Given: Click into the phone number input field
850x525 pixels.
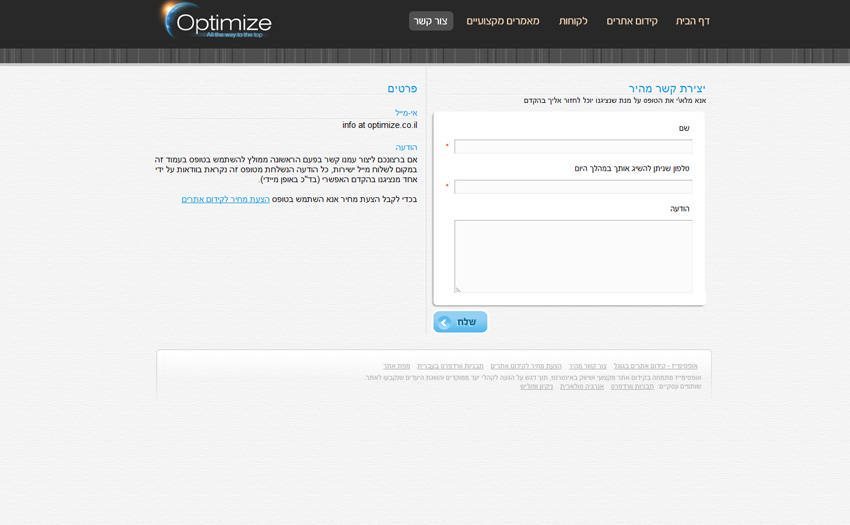Looking at the screenshot, I should tap(572, 187).
